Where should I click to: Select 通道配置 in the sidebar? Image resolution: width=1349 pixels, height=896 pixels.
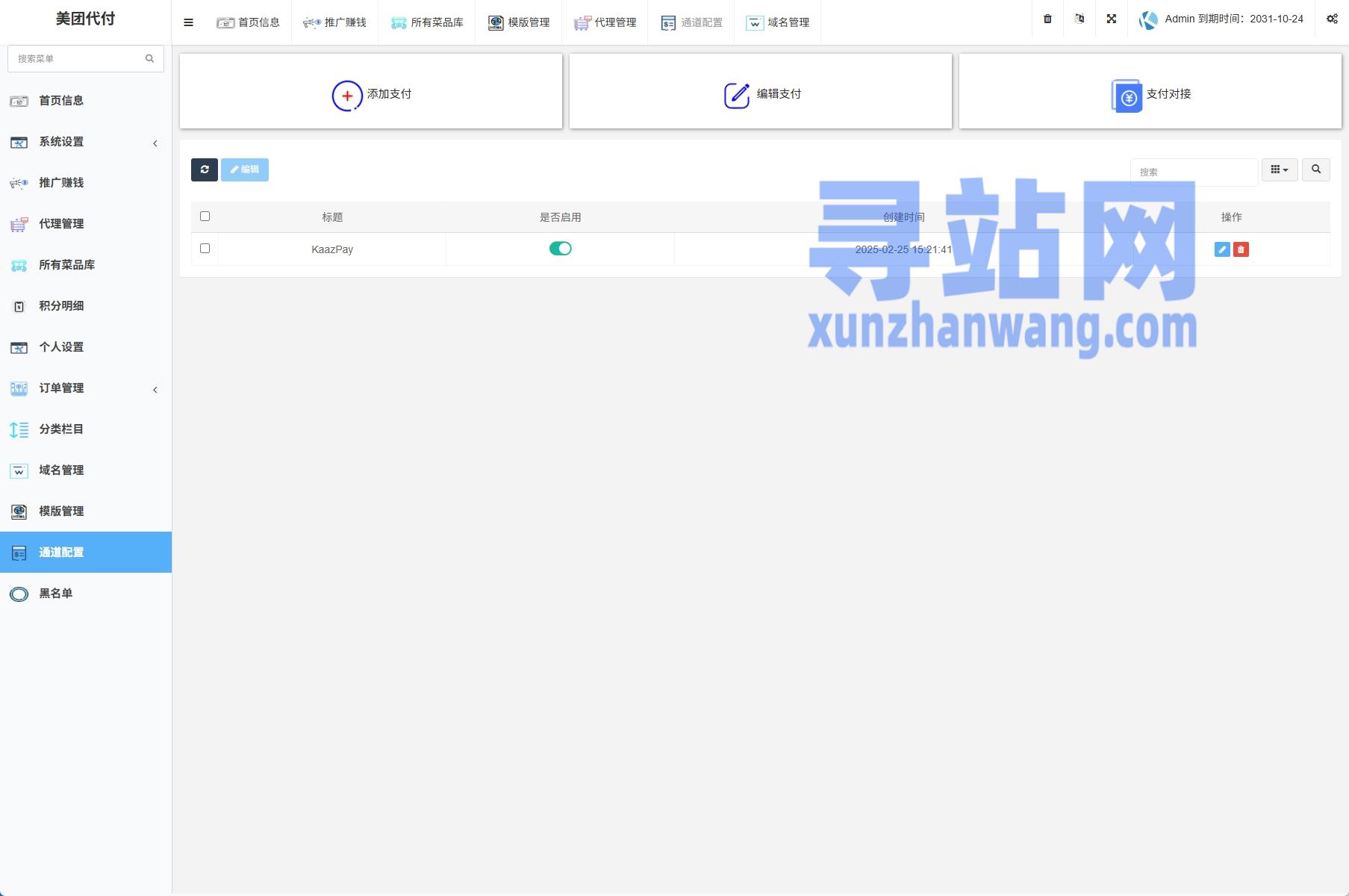(x=86, y=553)
